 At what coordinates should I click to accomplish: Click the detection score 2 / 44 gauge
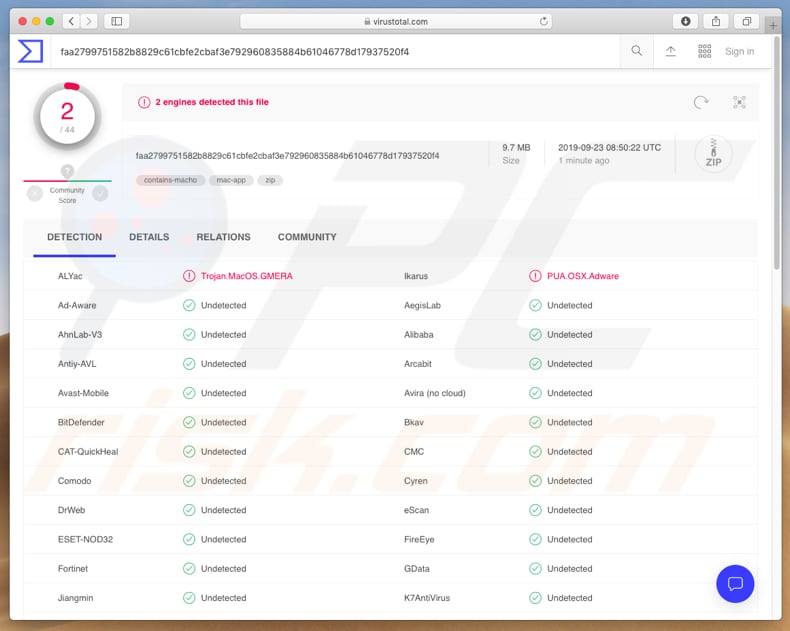pyautogui.click(x=67, y=117)
